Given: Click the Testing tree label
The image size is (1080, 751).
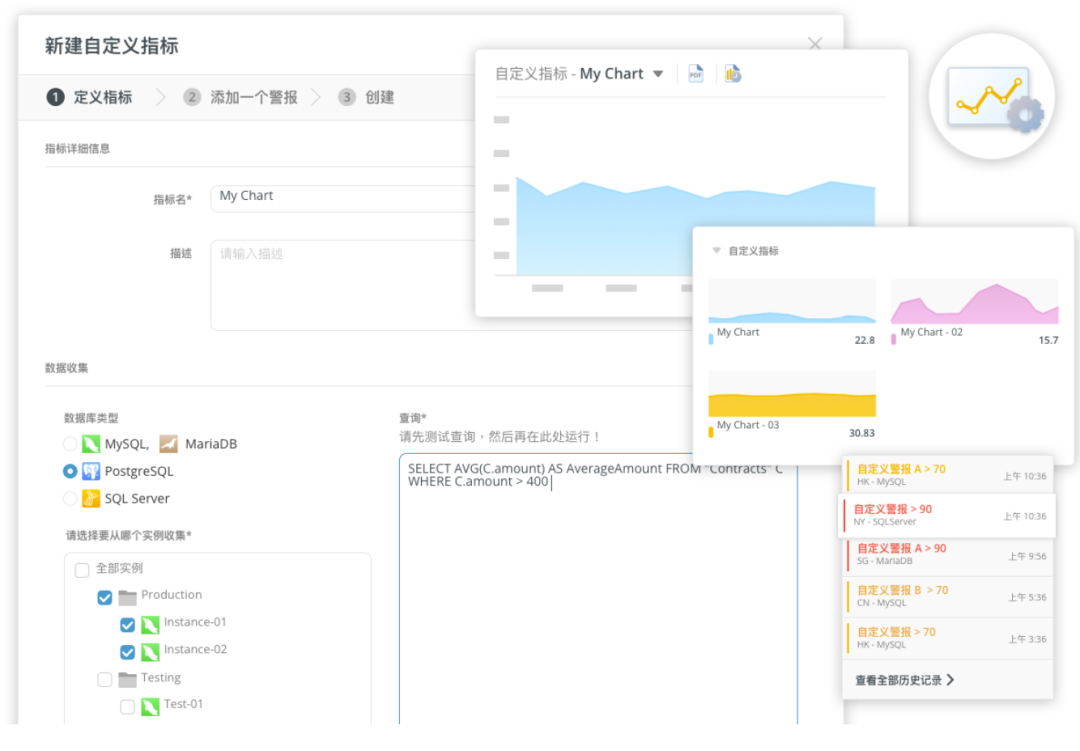Looking at the screenshot, I should tap(161, 677).
